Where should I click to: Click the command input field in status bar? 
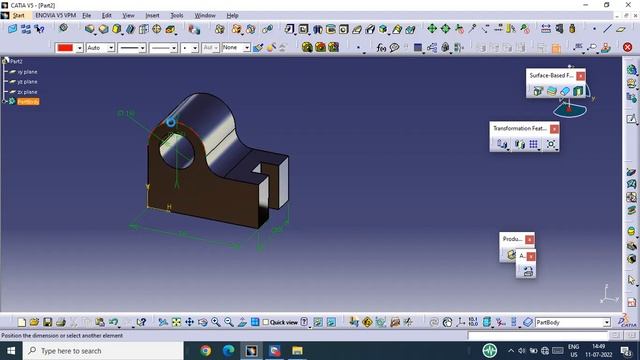click(x=538, y=336)
